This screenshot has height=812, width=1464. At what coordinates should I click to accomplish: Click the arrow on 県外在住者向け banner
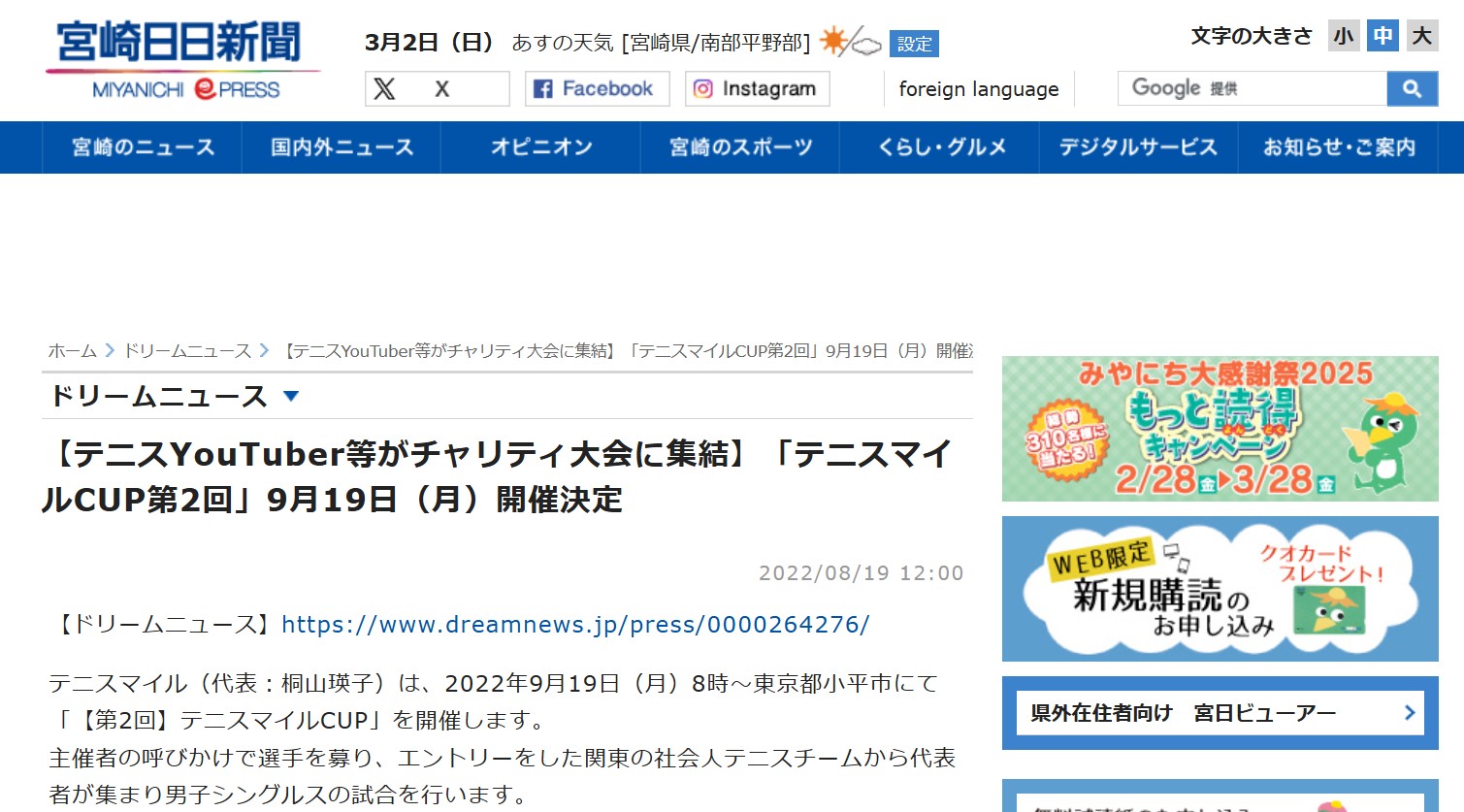tap(1409, 713)
